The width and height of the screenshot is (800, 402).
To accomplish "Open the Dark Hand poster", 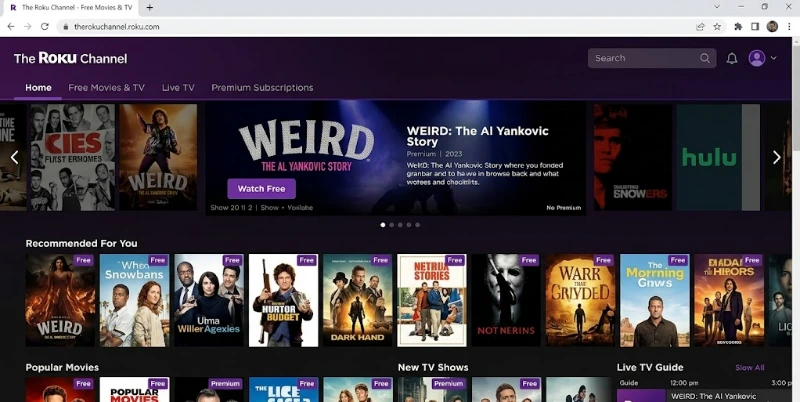I will click(x=358, y=300).
